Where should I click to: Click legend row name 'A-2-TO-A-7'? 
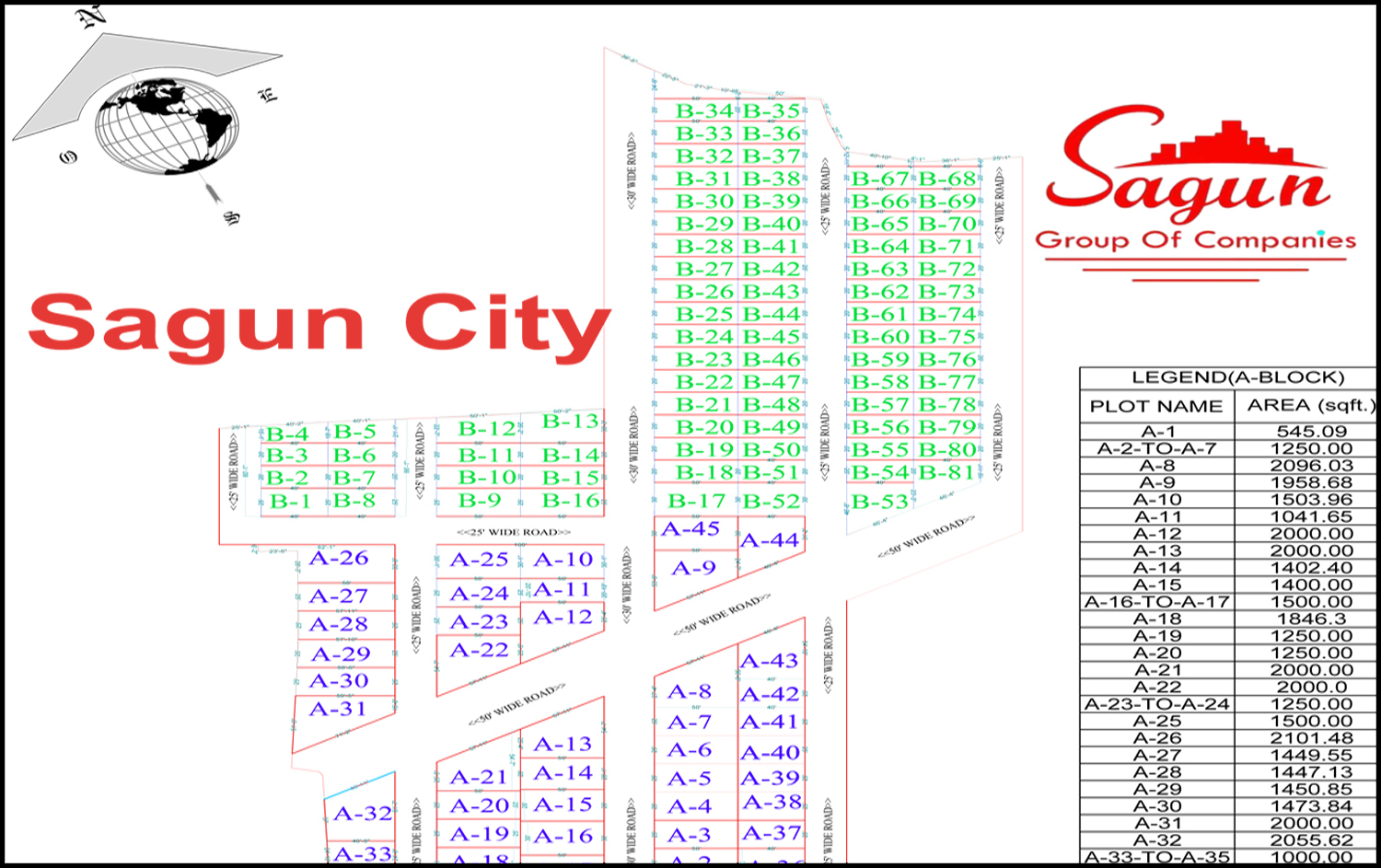point(1157,448)
